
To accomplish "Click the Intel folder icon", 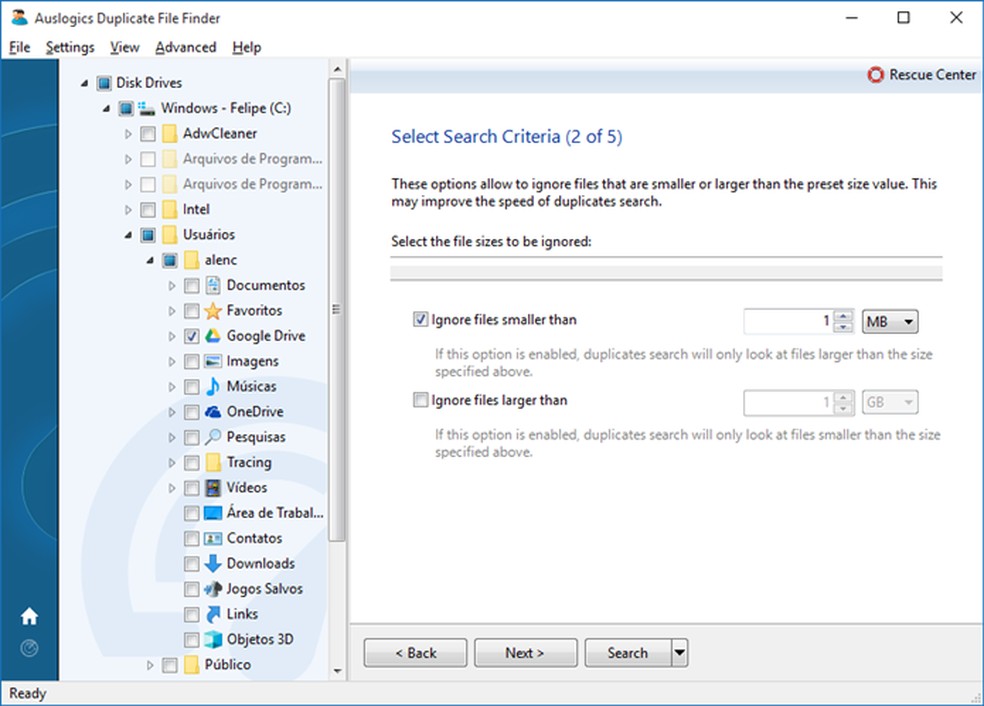I will (169, 209).
